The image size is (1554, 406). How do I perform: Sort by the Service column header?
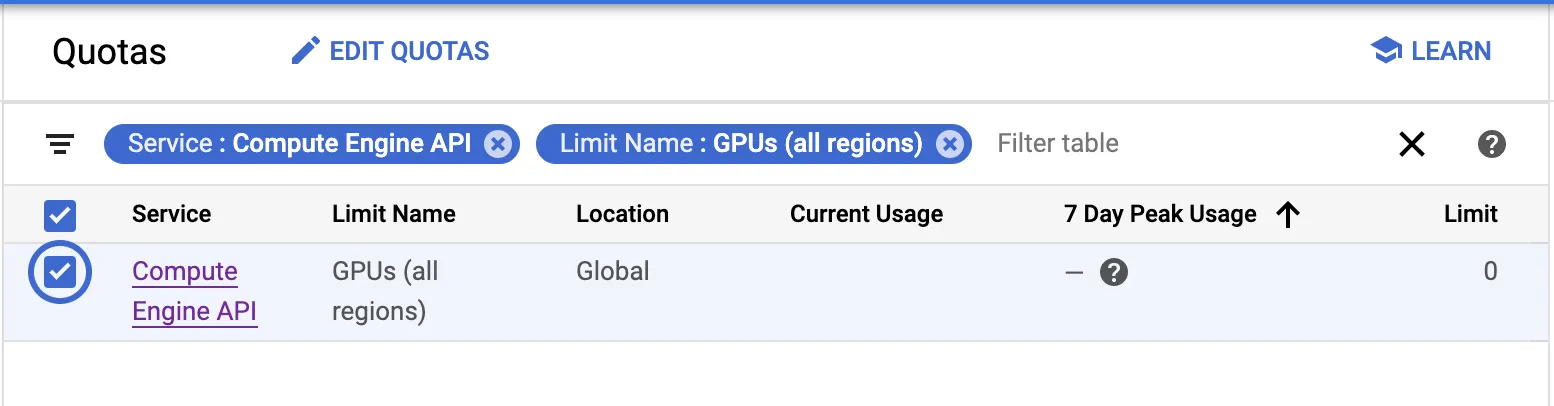click(171, 214)
